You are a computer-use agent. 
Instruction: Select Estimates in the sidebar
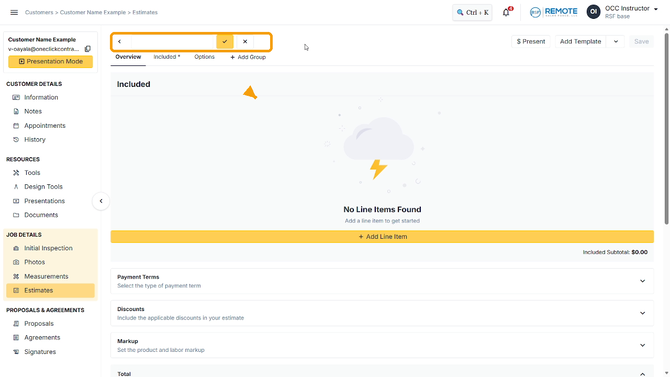point(50,291)
